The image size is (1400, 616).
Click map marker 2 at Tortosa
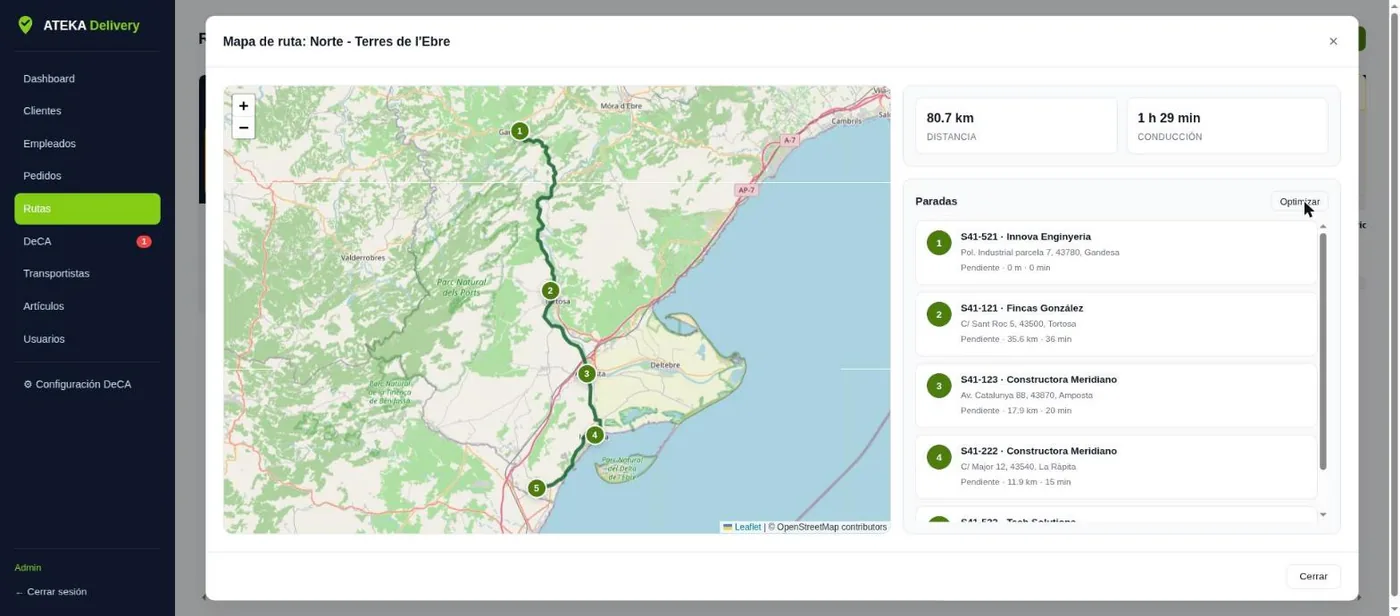point(550,291)
